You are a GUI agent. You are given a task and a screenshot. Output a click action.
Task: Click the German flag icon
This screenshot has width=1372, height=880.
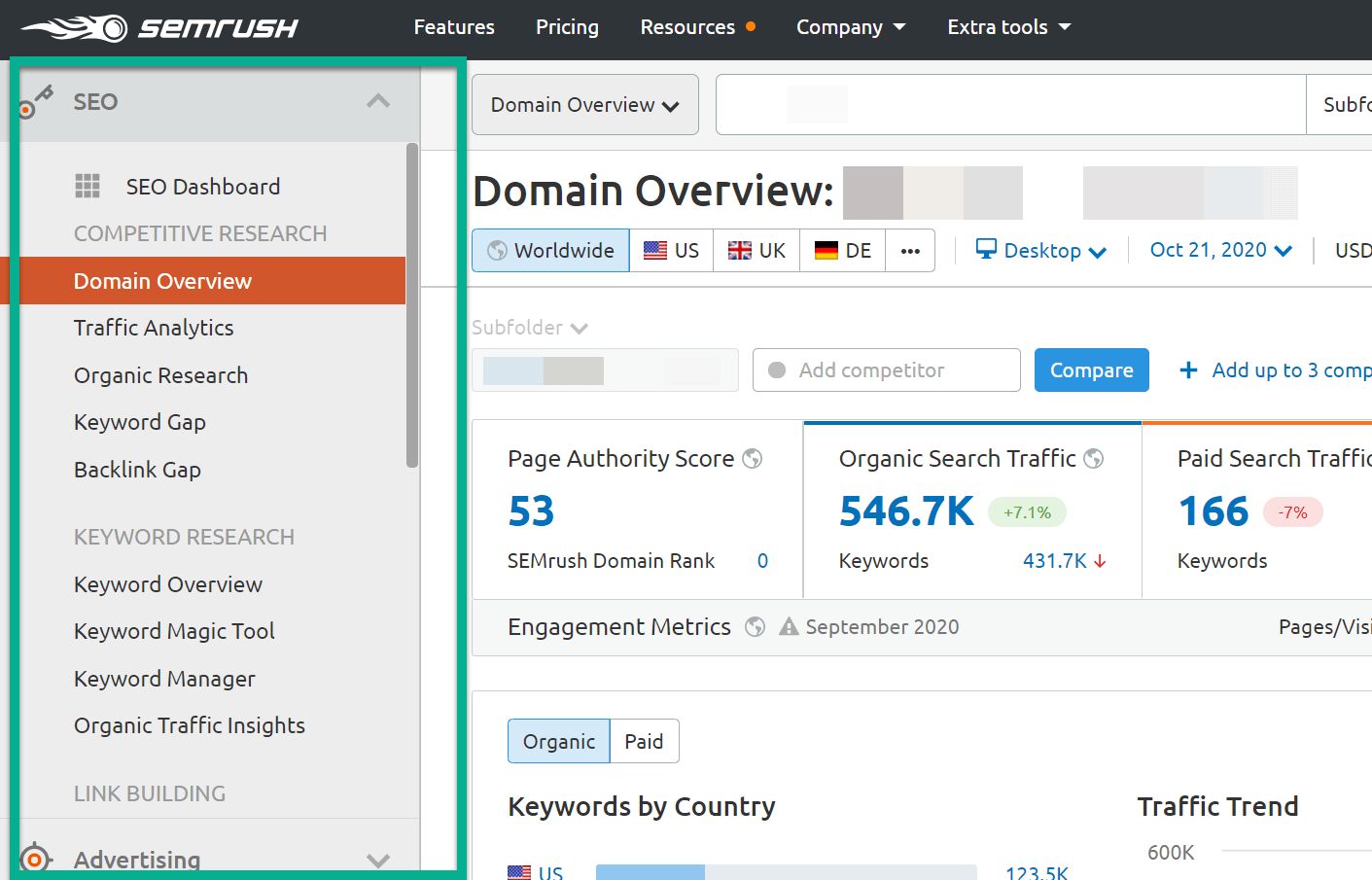[x=827, y=251]
